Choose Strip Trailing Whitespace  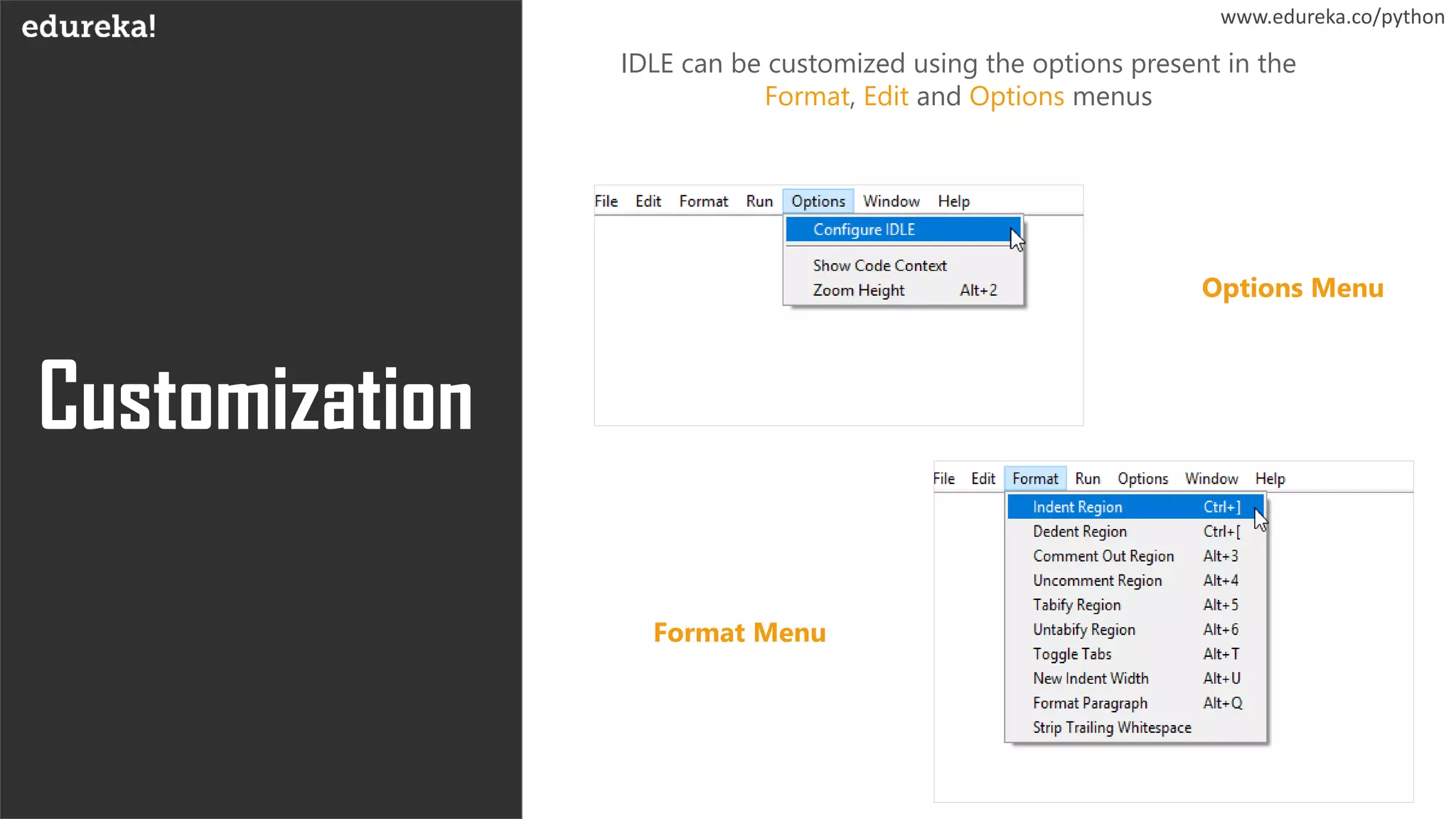pyautogui.click(x=1135, y=727)
